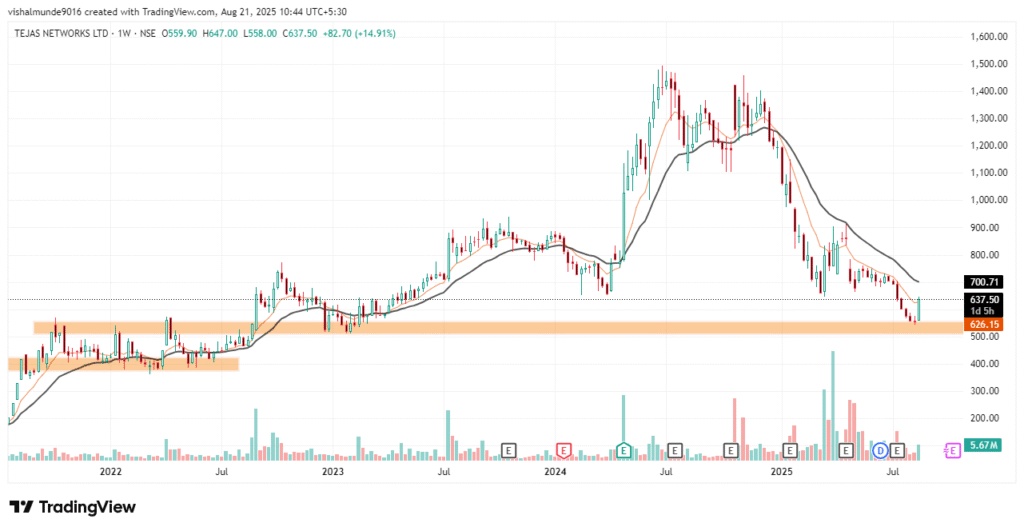Click the 2023 label on time axis
The height and width of the screenshot is (531, 1024).
pos(332,471)
